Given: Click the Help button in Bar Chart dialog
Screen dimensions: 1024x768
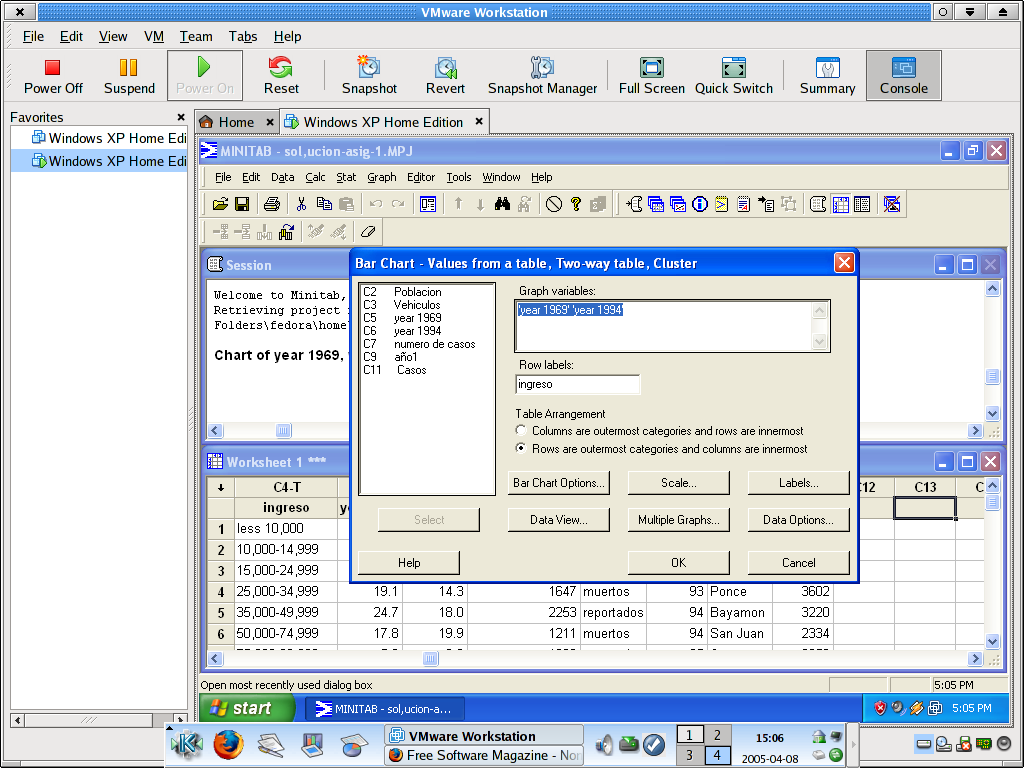Looking at the screenshot, I should [x=409, y=562].
